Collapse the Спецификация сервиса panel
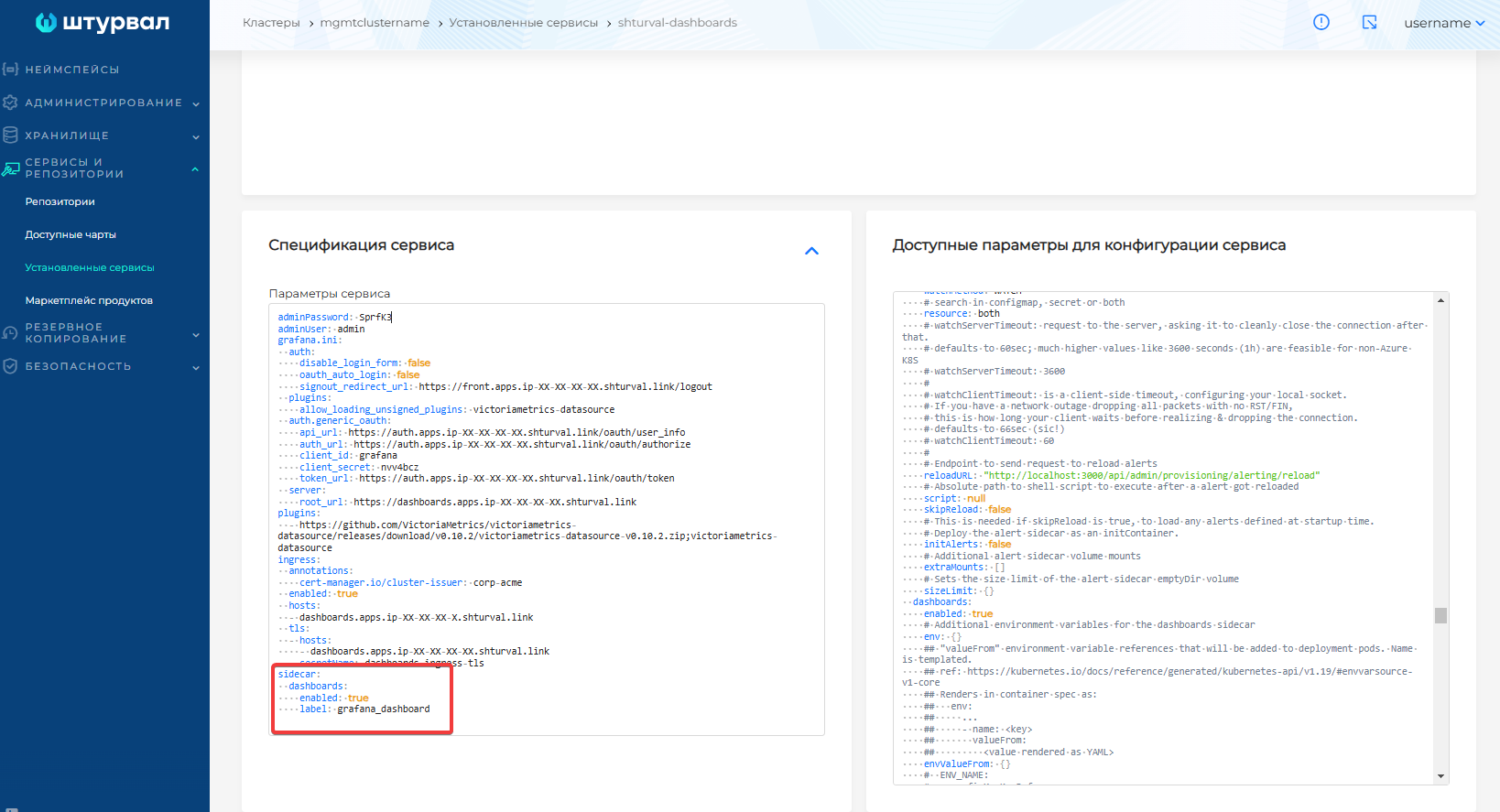Viewport: 1500px width, 812px height. click(x=811, y=251)
